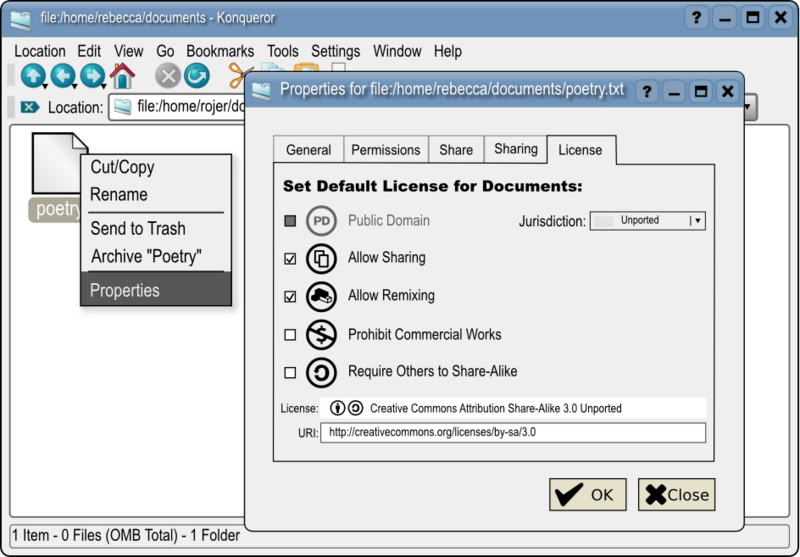The image size is (800, 557).
Task: Go forward with the Forward arrow icon
Action: [x=92, y=76]
